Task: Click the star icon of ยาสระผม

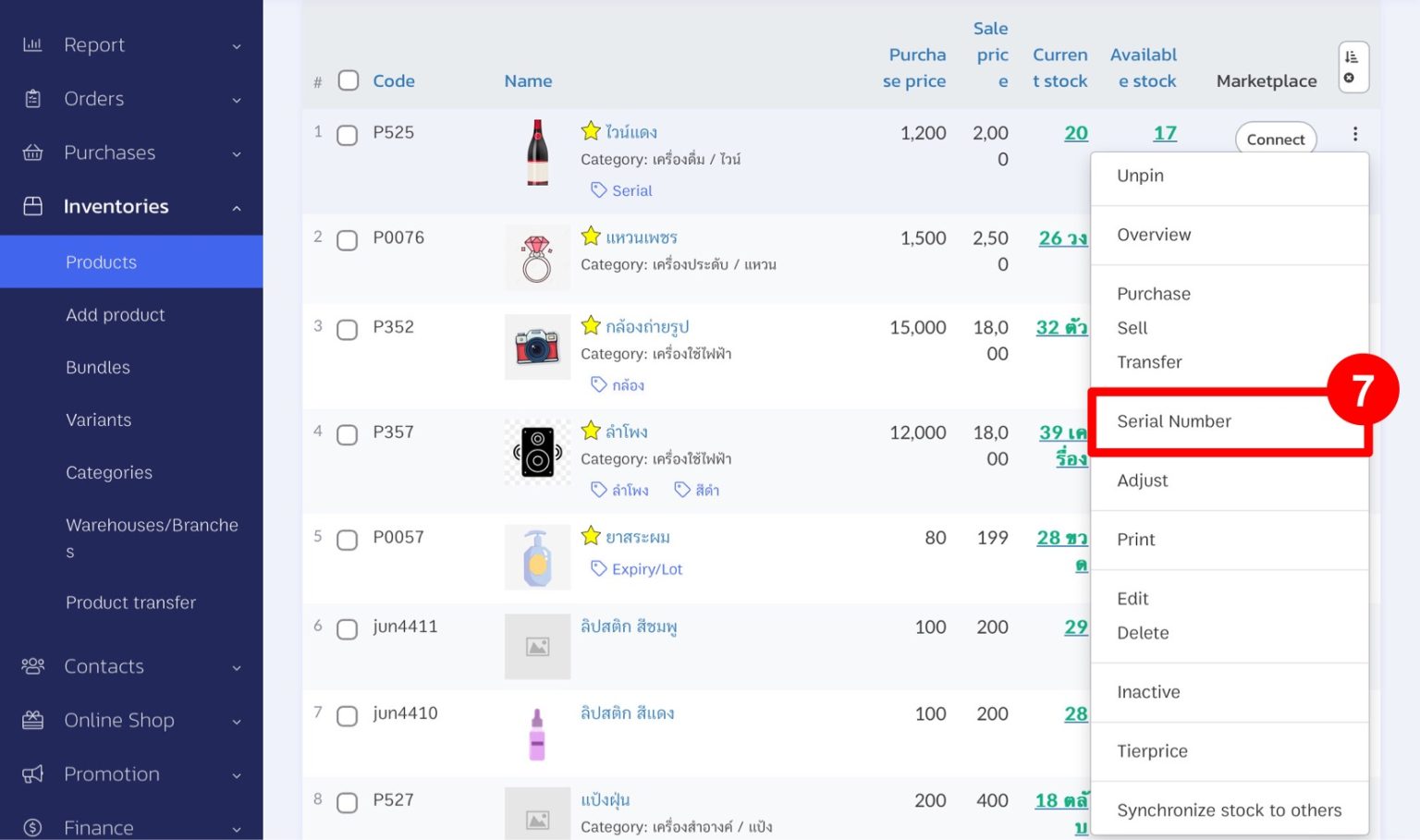Action: [591, 536]
